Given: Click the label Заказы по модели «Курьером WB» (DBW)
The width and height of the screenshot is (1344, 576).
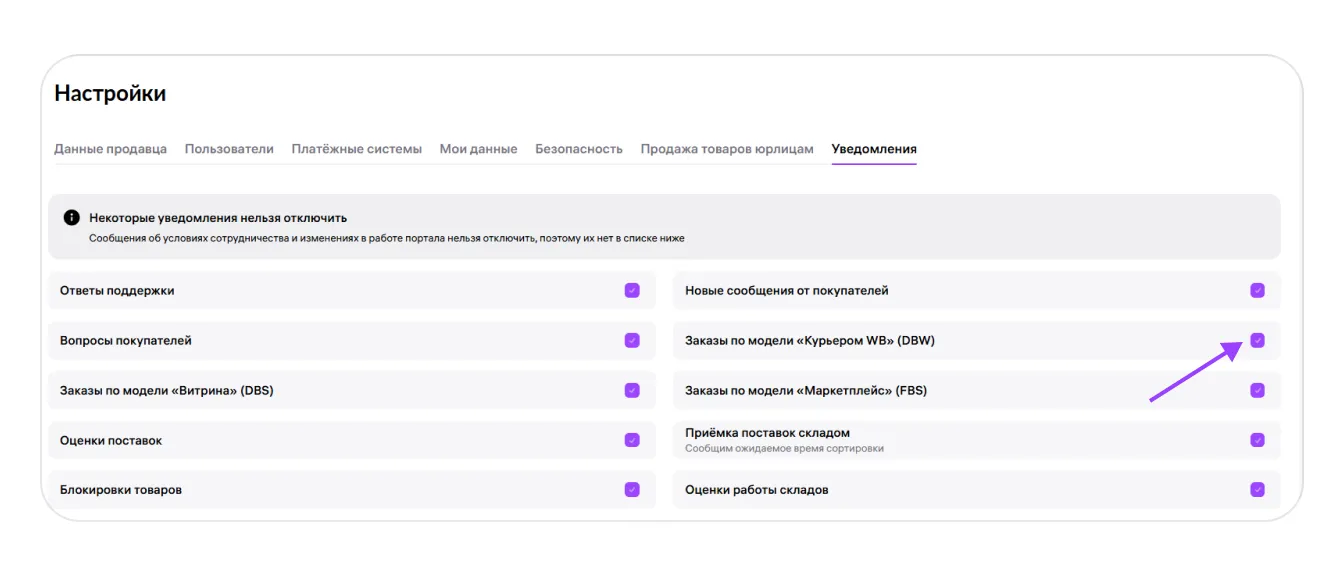Looking at the screenshot, I should point(810,340).
